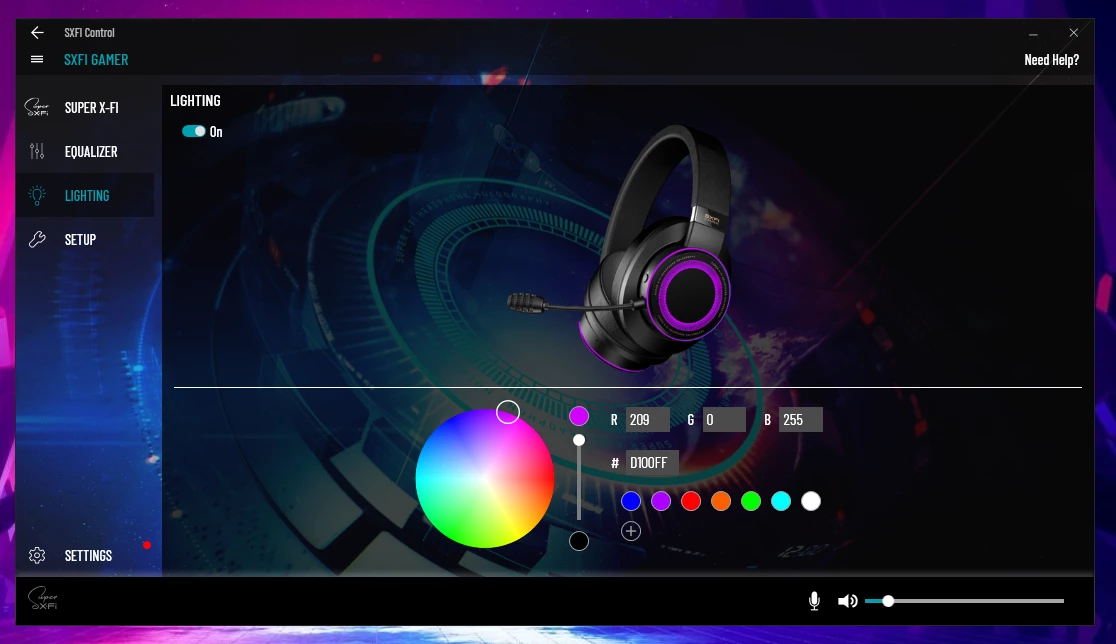Click the Super X-Fi logo icon in sidebar

[36, 107]
